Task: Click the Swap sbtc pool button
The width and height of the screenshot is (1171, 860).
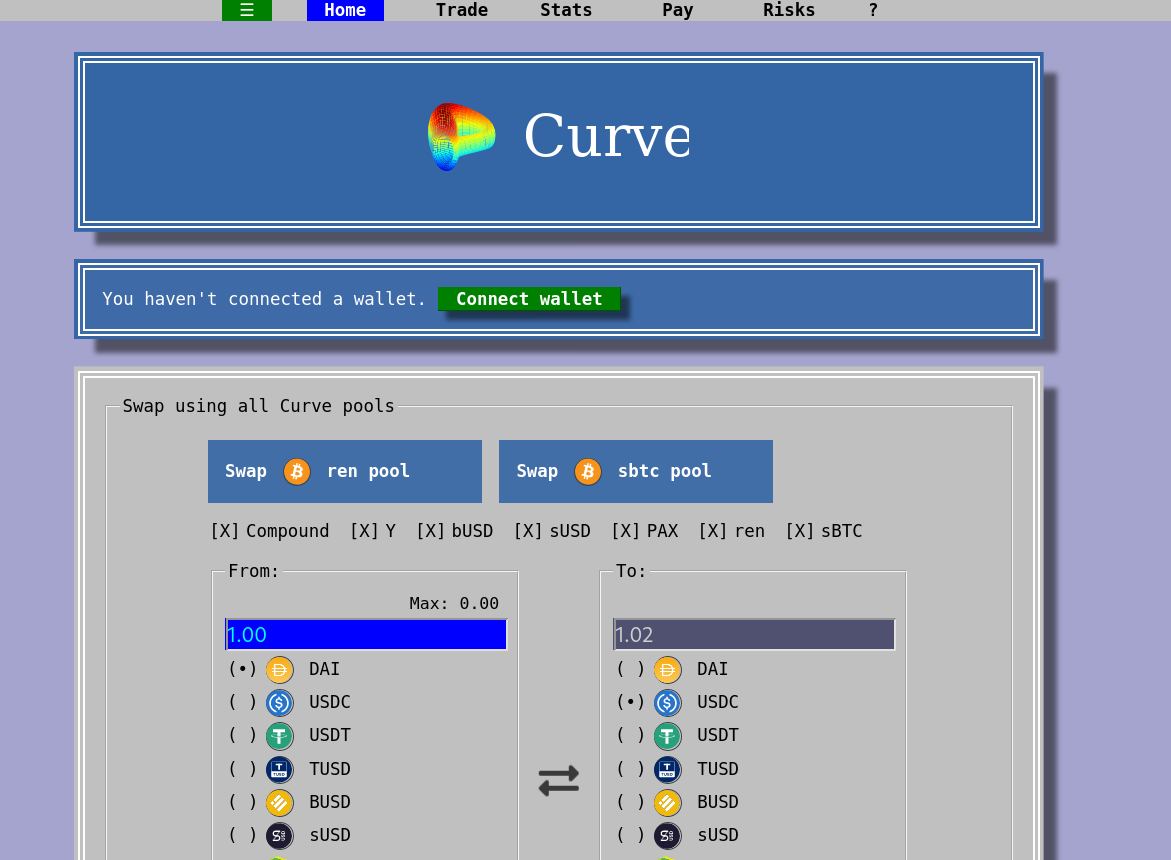Action: coord(636,471)
